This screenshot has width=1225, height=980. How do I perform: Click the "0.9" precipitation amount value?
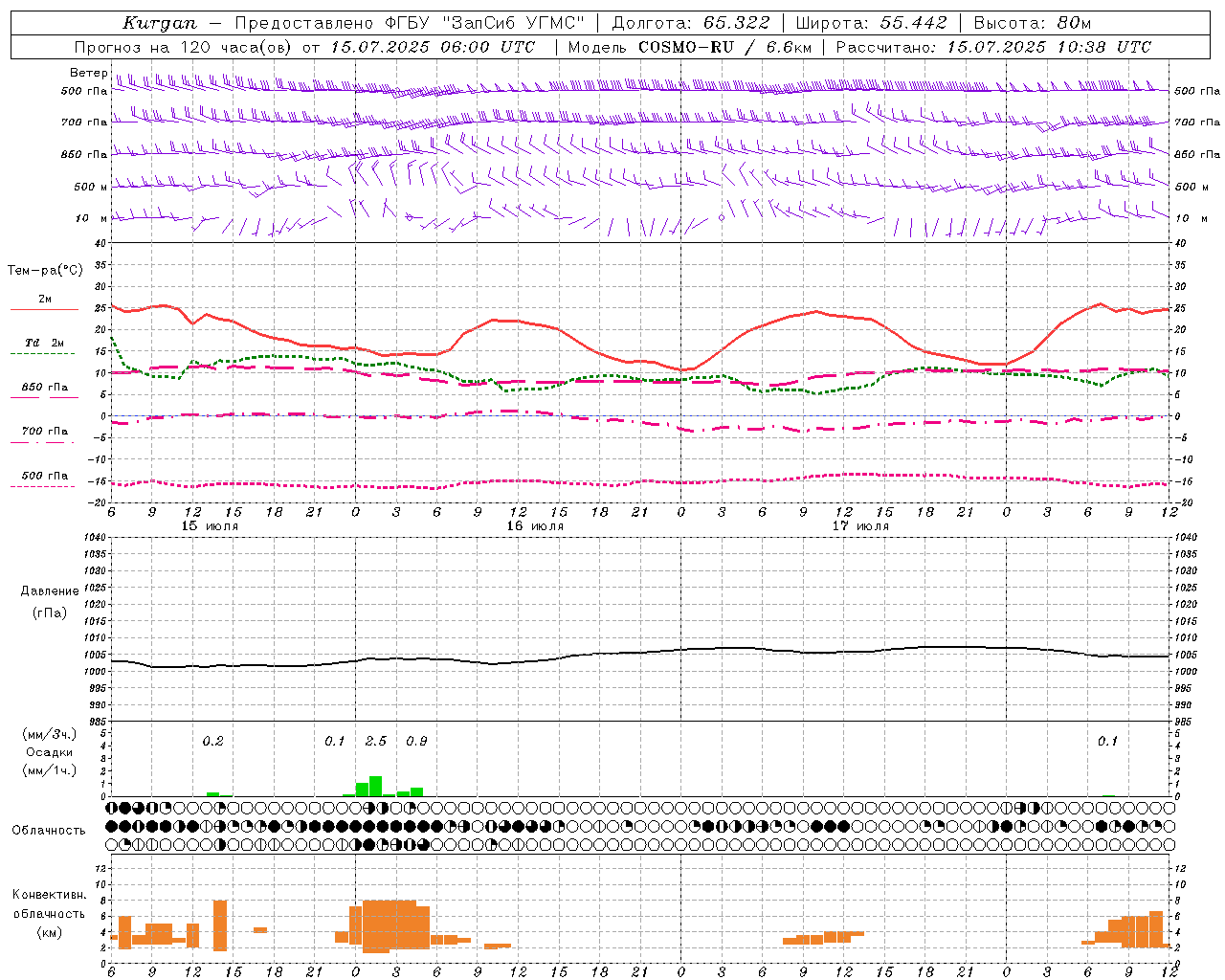click(416, 742)
